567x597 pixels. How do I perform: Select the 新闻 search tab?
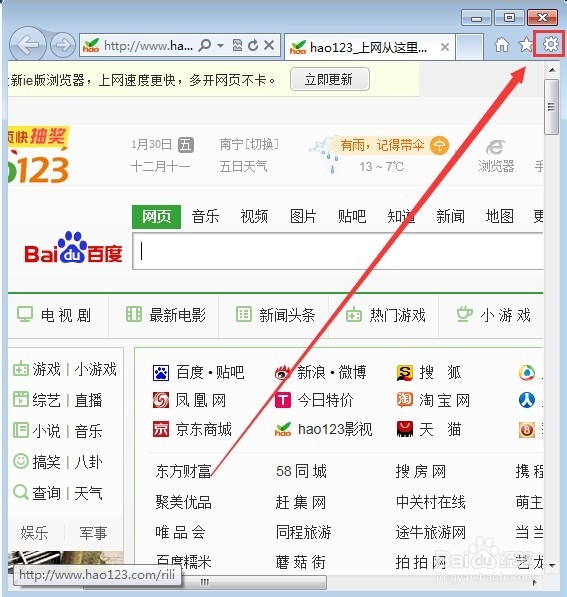click(x=450, y=217)
